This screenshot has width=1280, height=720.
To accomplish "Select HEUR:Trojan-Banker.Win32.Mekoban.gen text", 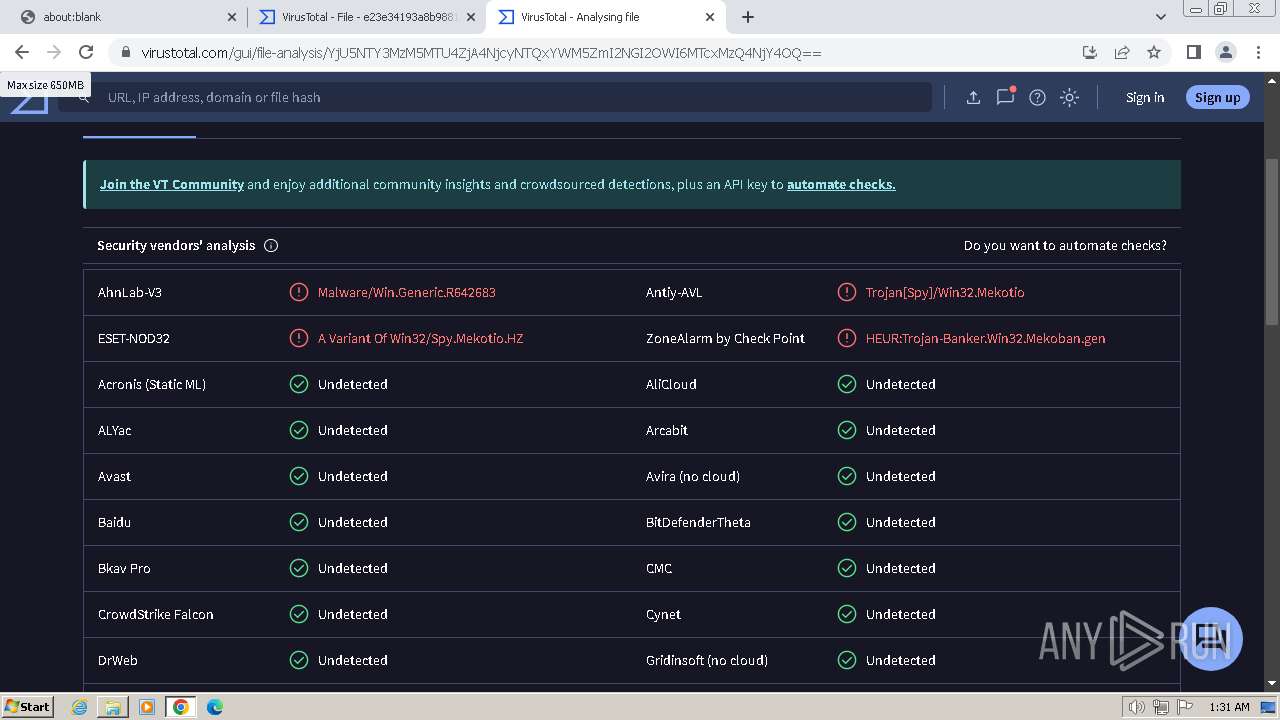I will [x=986, y=338].
